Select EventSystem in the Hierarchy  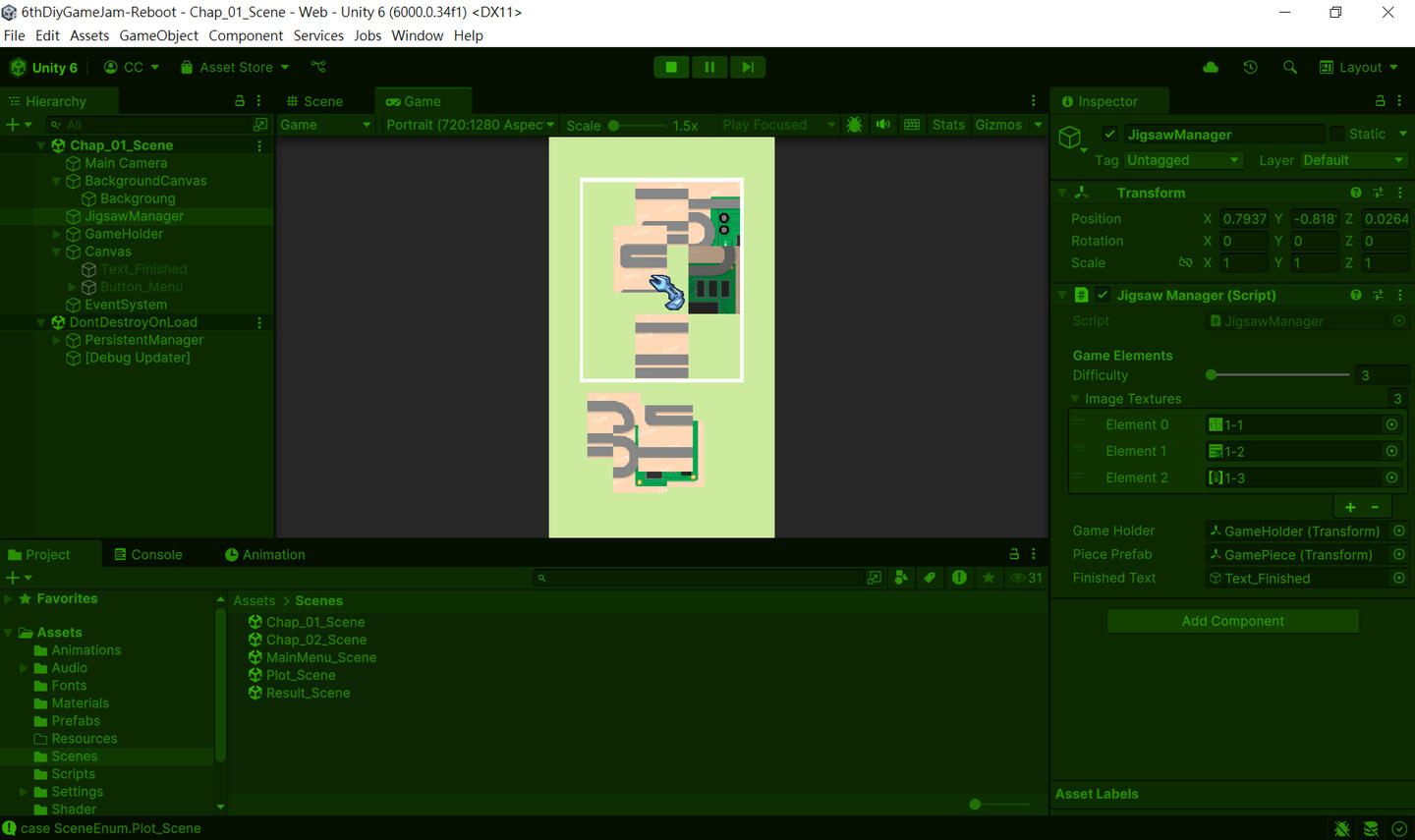[126, 305]
